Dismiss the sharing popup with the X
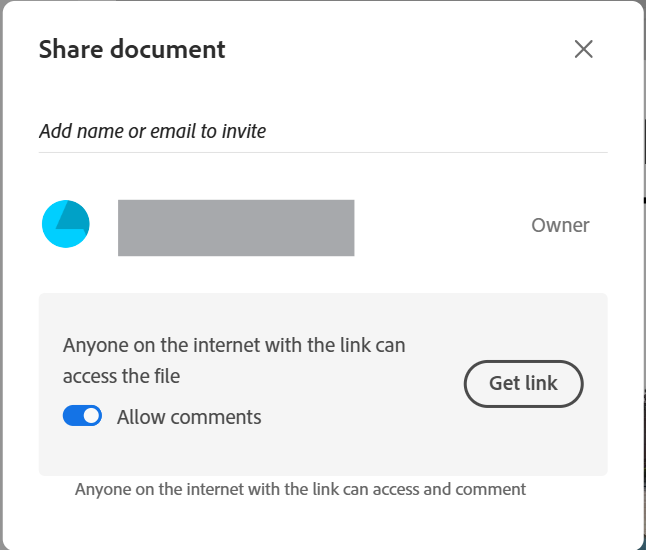 click(x=584, y=49)
